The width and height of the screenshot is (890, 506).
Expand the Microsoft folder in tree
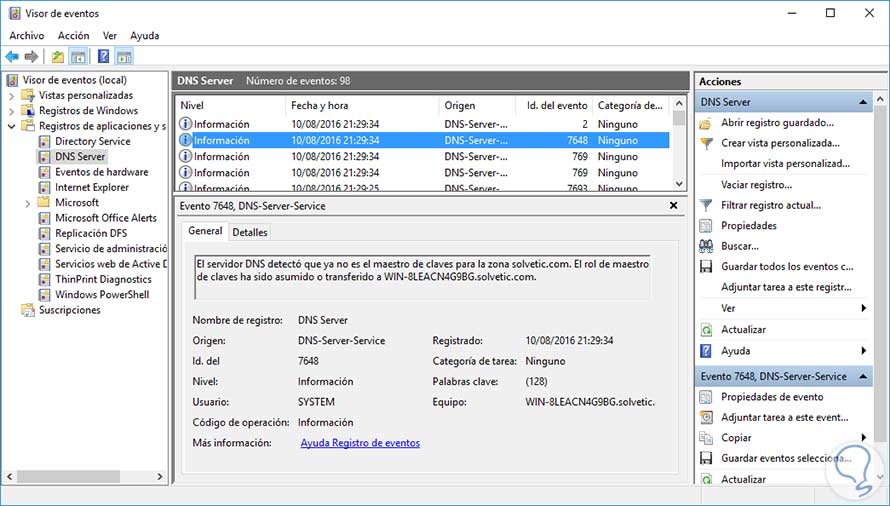tap(27, 203)
